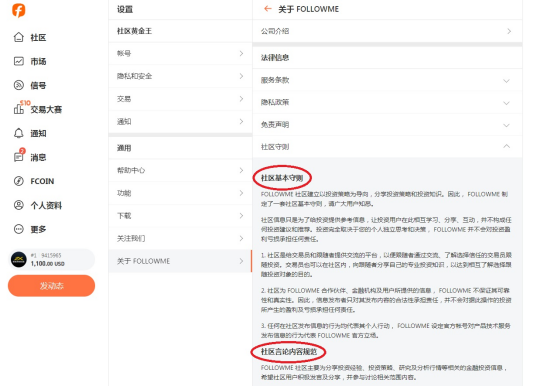Image resolution: width=554 pixels, height=386 pixels.
Task: Click the 社区基本守则 heading
Action: pos(282,178)
